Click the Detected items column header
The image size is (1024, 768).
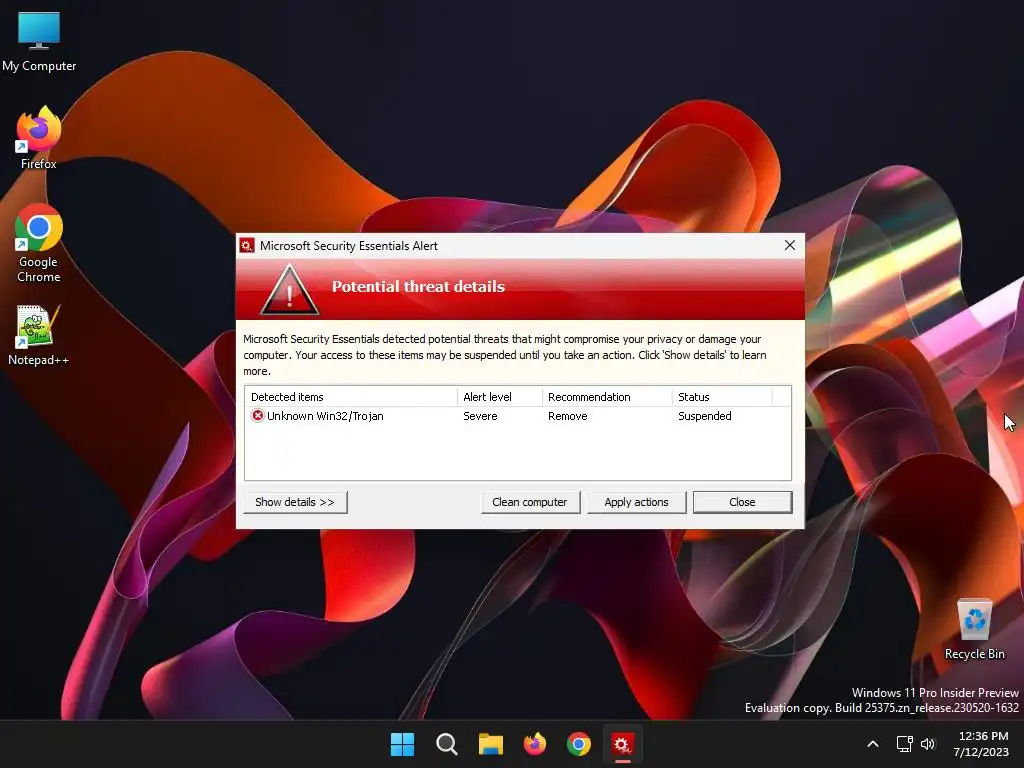click(x=351, y=397)
